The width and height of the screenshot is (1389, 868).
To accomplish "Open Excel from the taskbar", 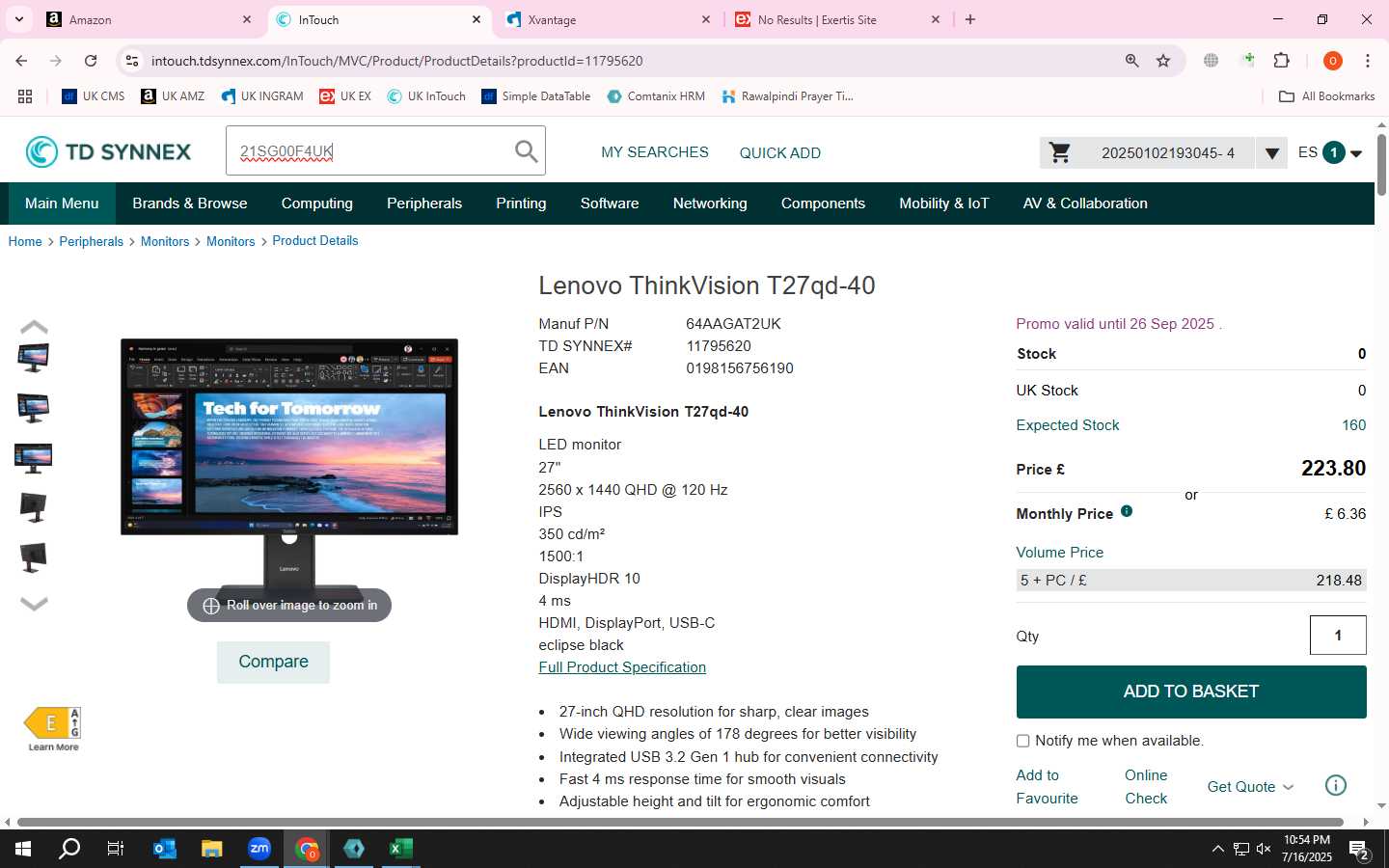I will coord(400,849).
